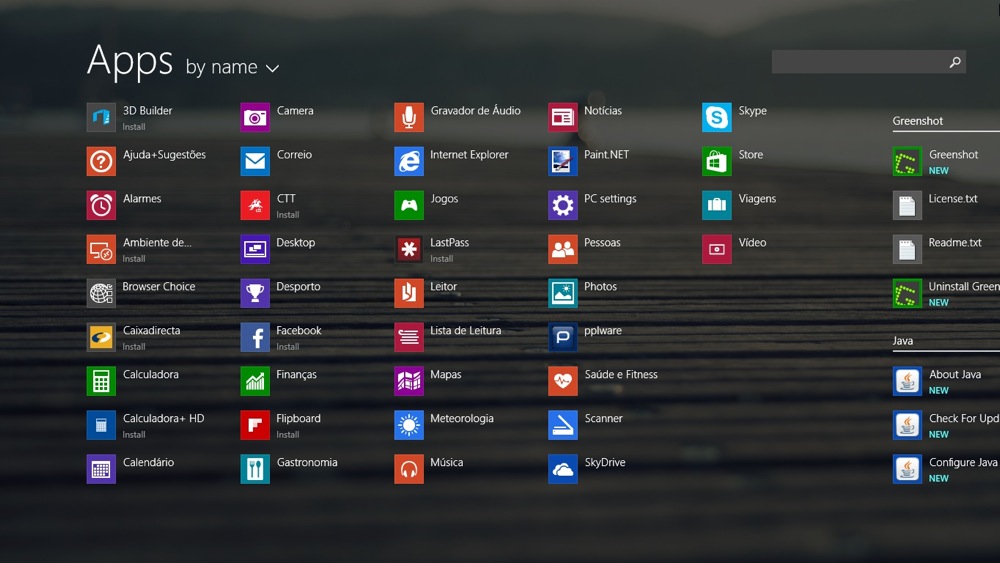This screenshot has width=1000, height=563.
Task: Open the 3D Builder app icon
Action: pyautogui.click(x=101, y=117)
